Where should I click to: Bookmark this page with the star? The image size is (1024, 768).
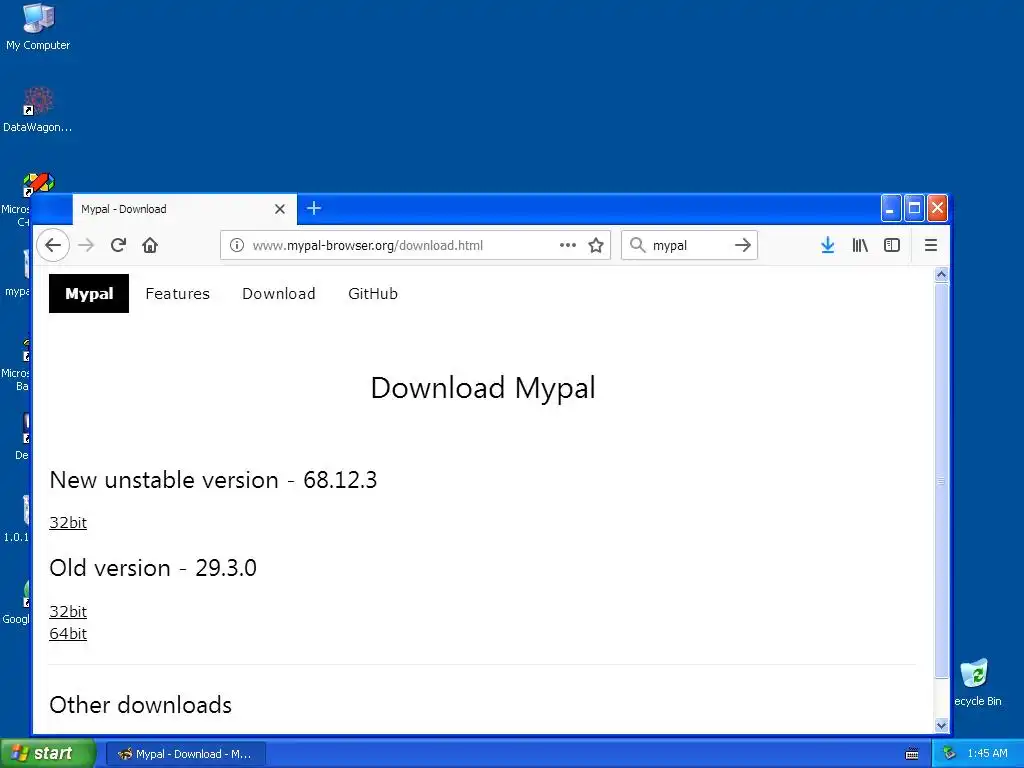click(x=596, y=246)
